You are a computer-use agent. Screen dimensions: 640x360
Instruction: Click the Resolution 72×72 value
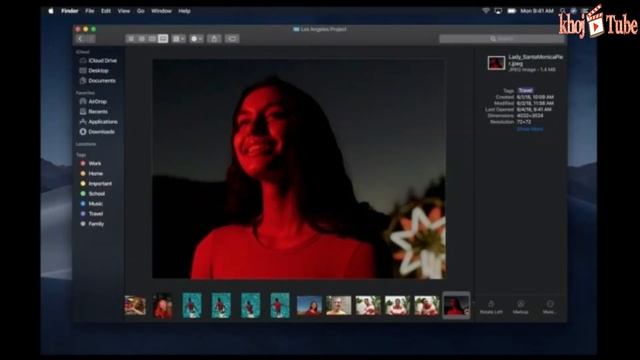524,122
